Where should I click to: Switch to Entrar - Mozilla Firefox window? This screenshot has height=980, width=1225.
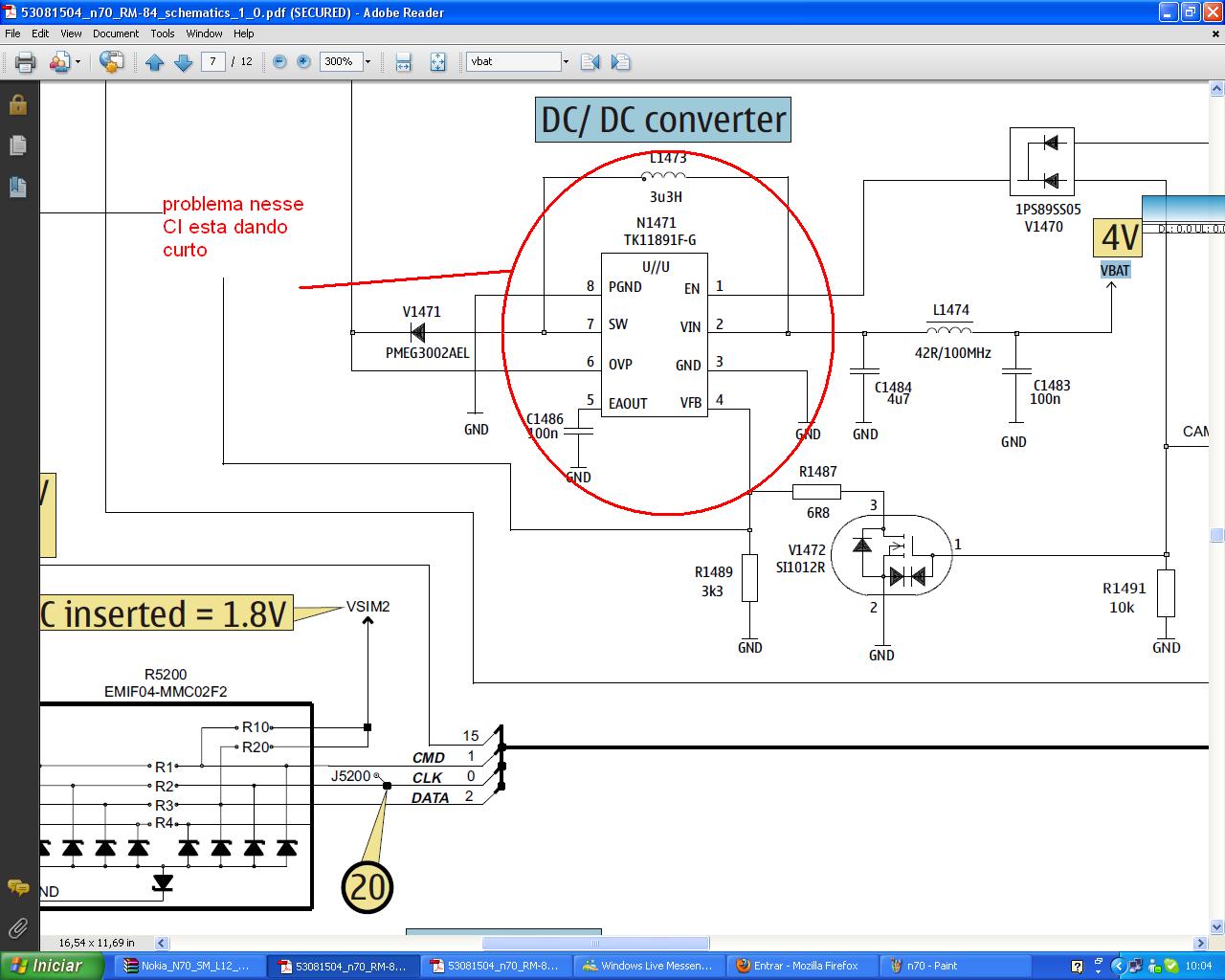coord(800,966)
